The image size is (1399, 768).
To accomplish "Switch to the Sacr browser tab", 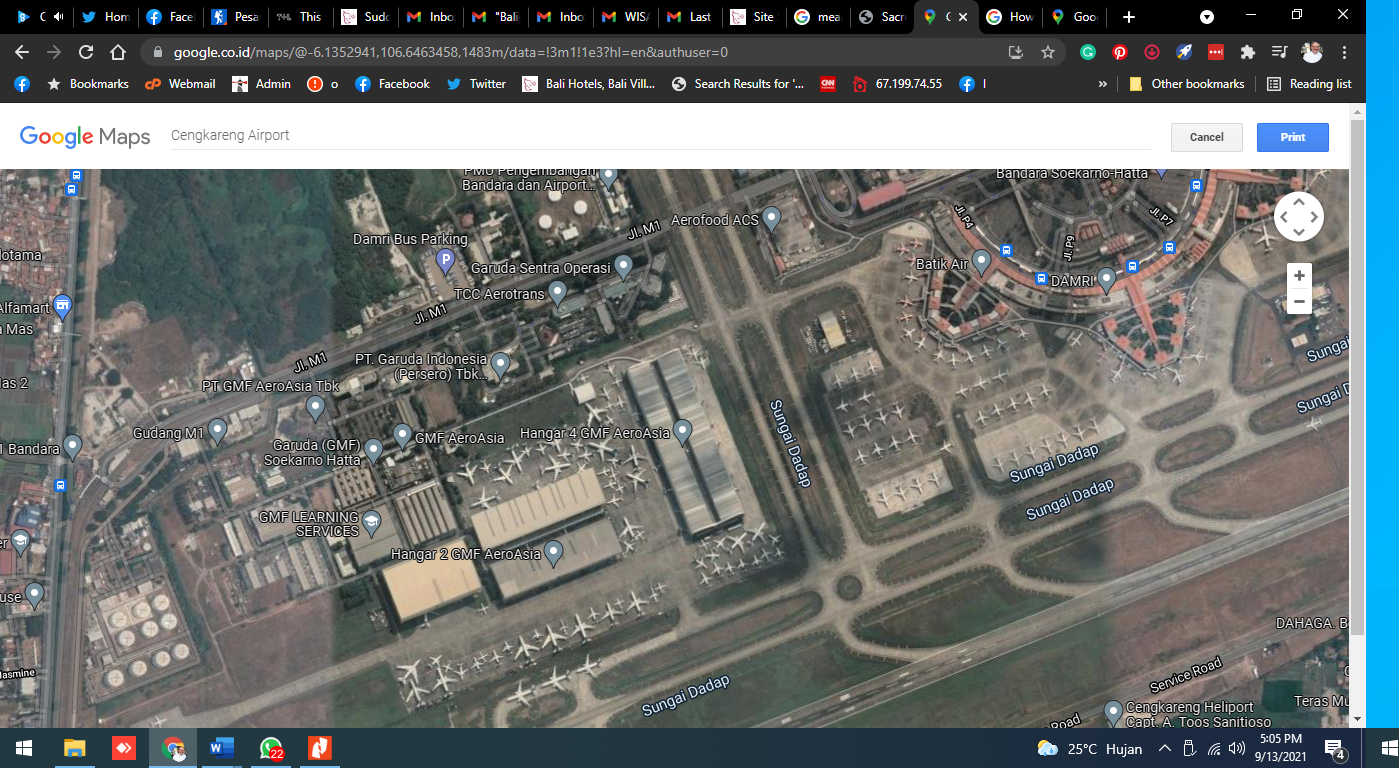I will pyautogui.click(x=883, y=17).
